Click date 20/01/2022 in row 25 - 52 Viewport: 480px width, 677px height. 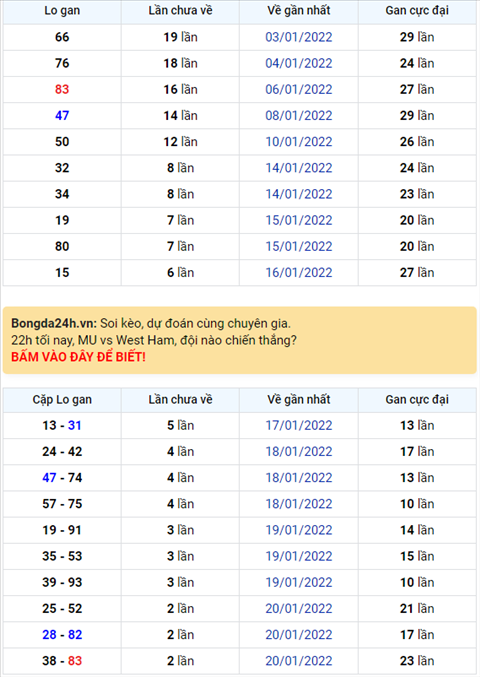[x=299, y=609]
